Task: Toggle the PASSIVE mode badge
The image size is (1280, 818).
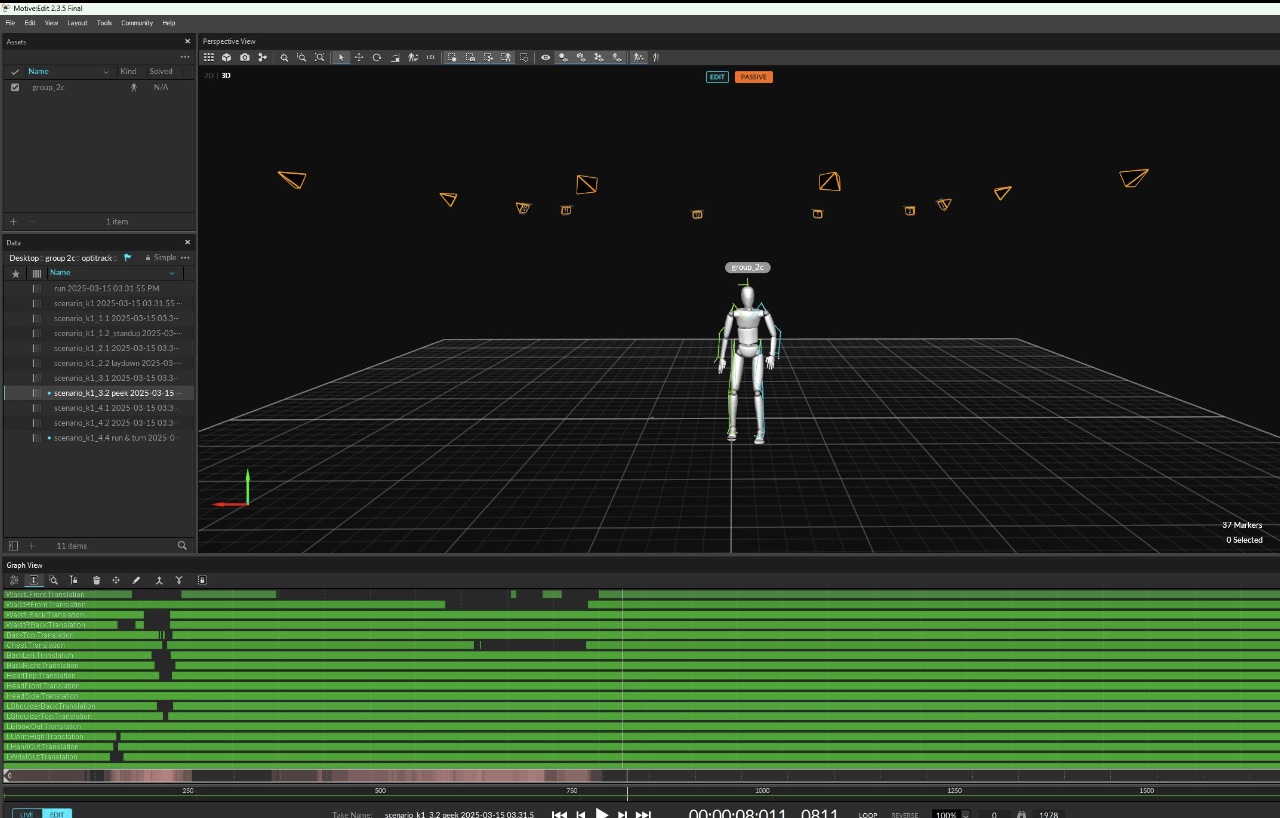Action: [754, 77]
